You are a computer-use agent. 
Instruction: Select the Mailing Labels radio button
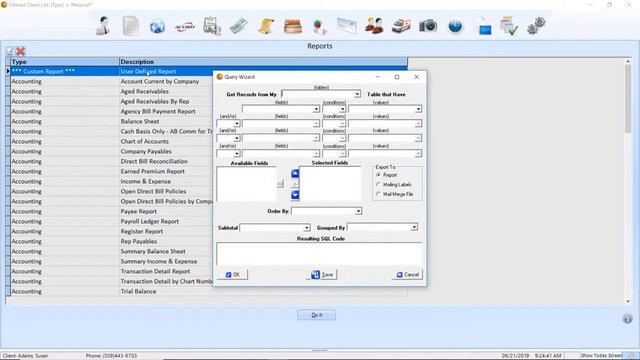click(378, 184)
